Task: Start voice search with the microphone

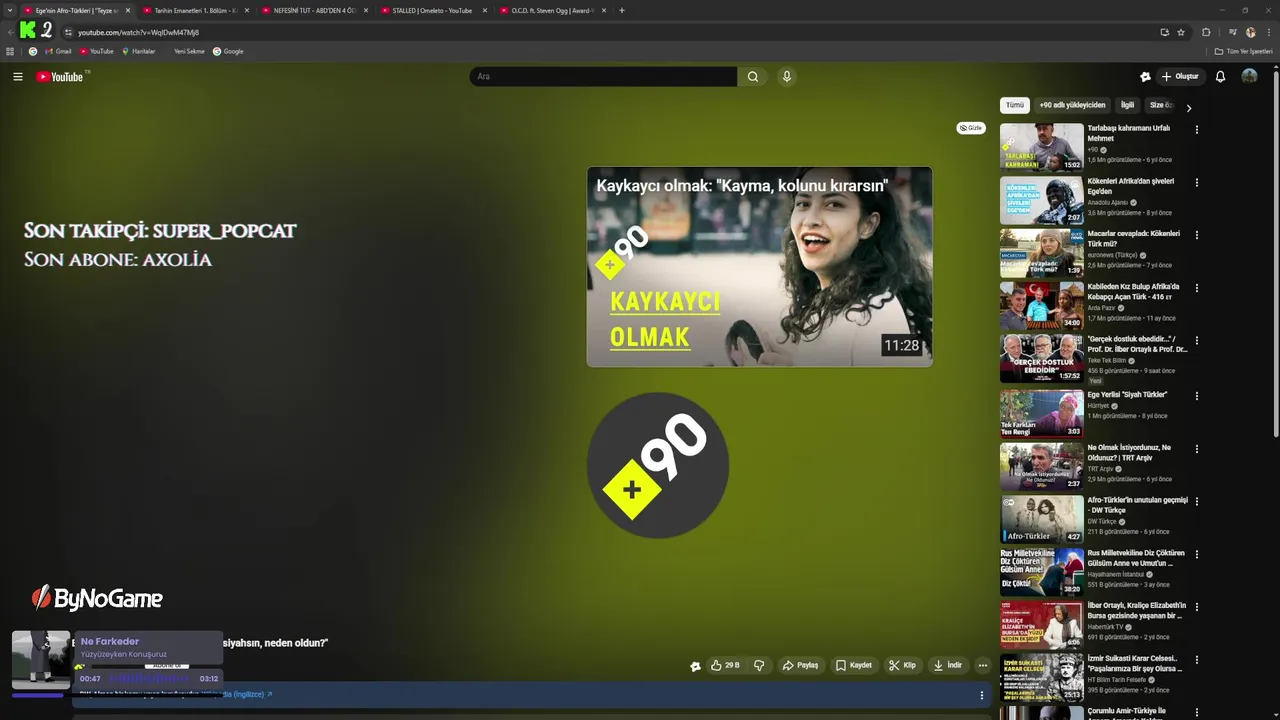Action: (787, 77)
